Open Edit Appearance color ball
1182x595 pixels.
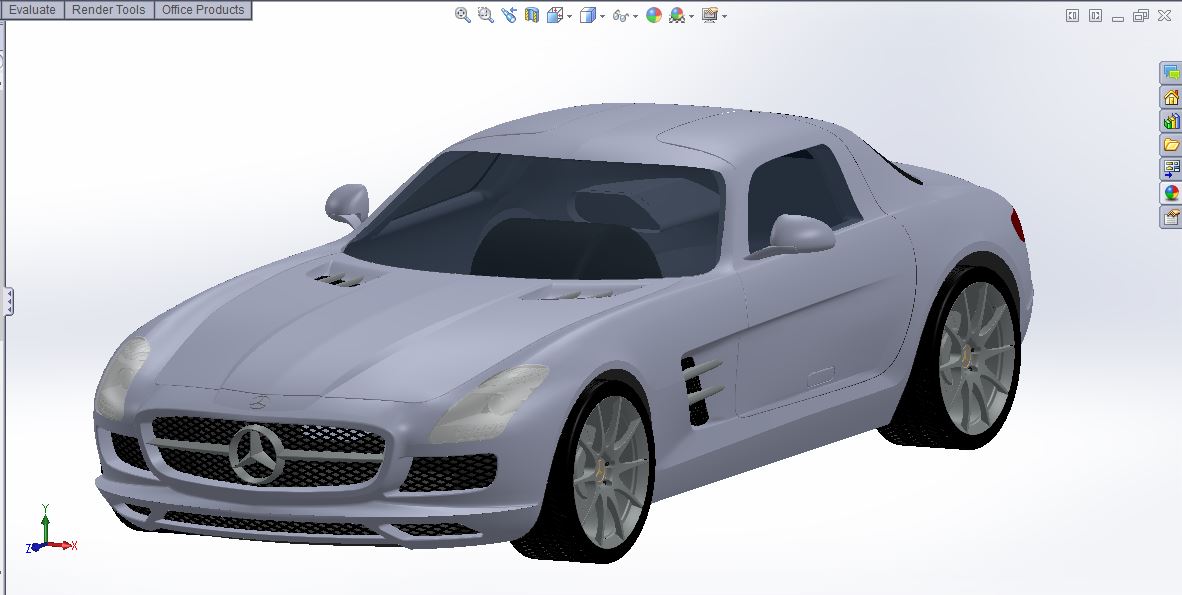click(x=654, y=15)
